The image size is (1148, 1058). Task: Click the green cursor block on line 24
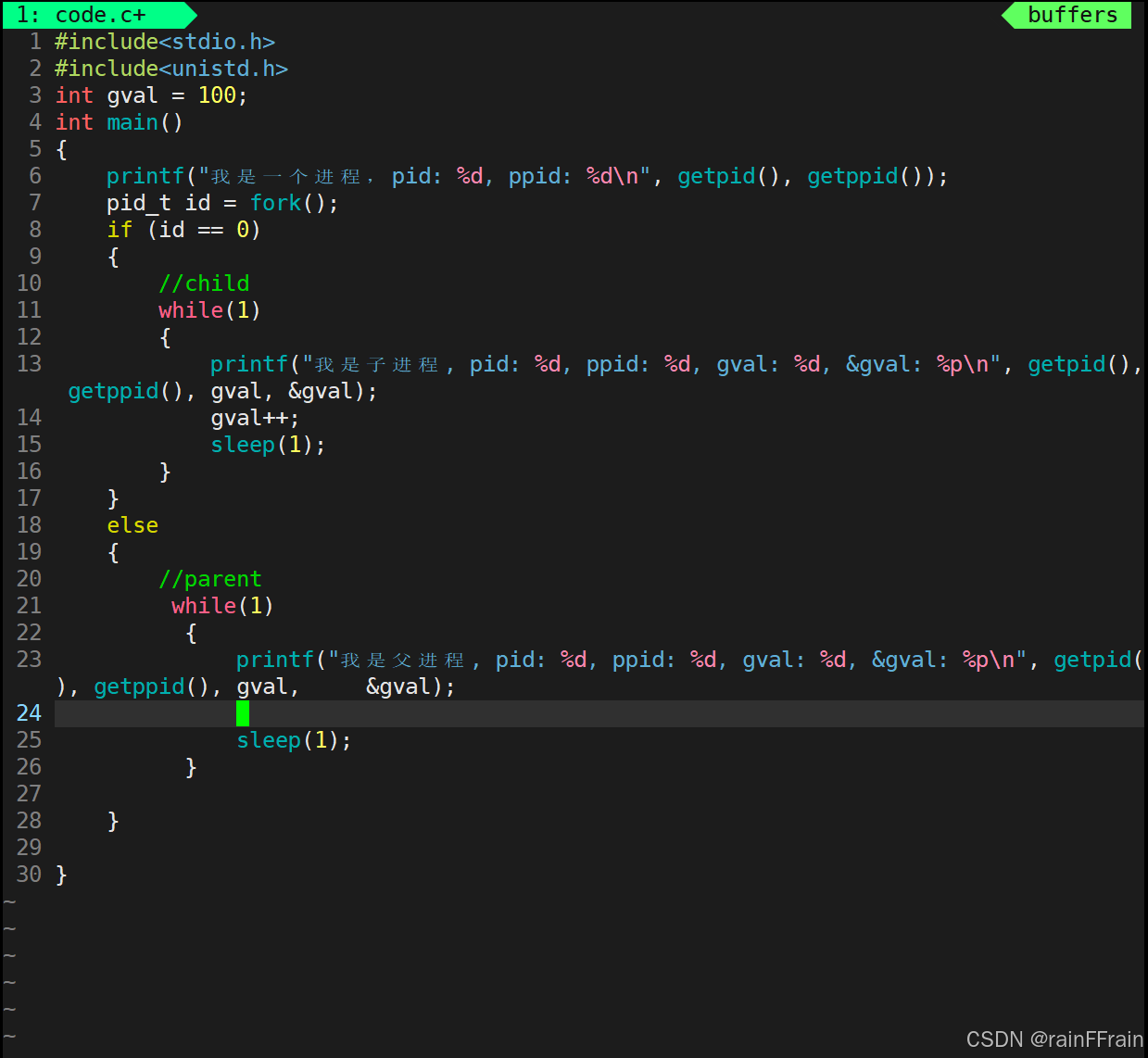243,713
